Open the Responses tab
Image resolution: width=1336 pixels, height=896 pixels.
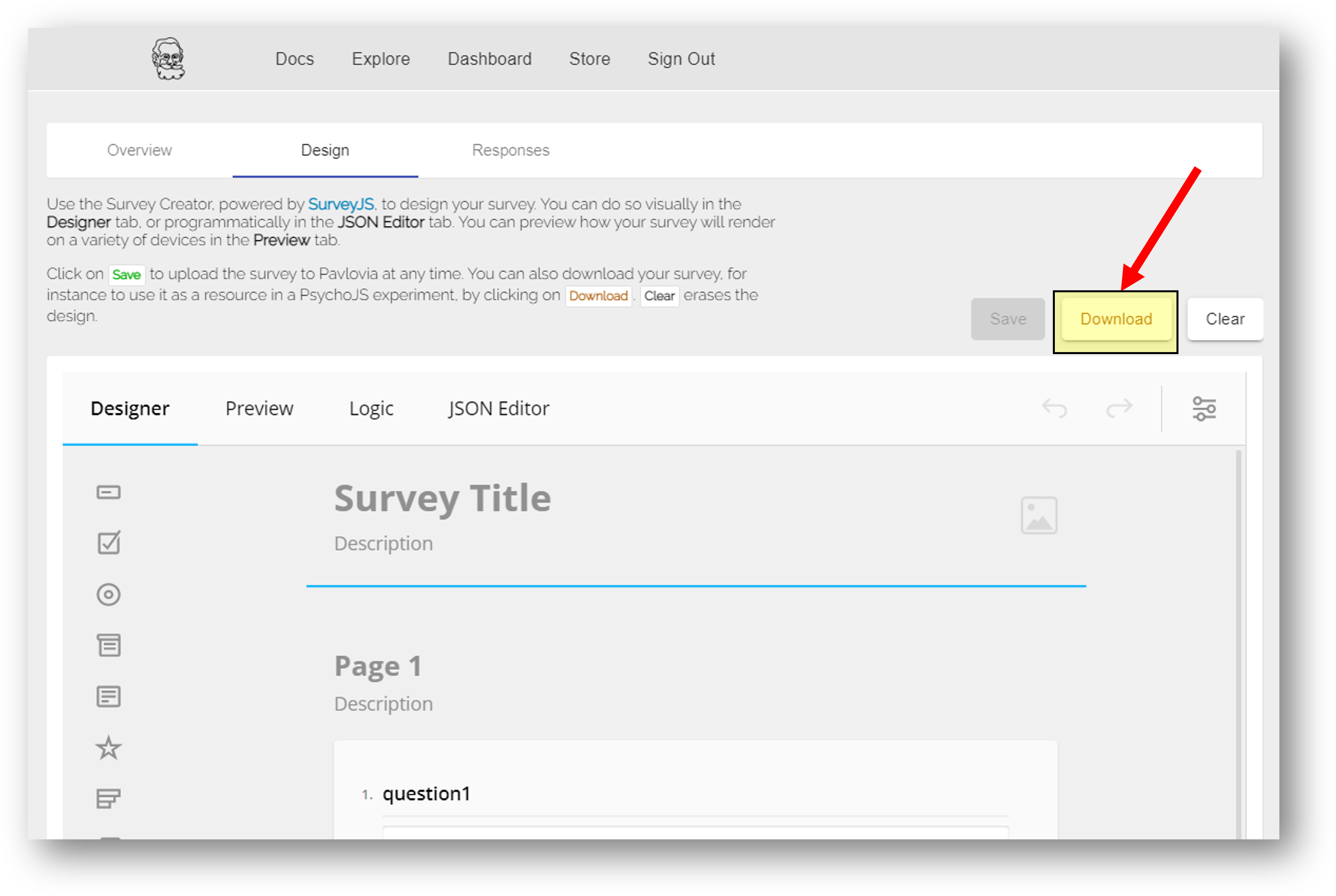(511, 150)
